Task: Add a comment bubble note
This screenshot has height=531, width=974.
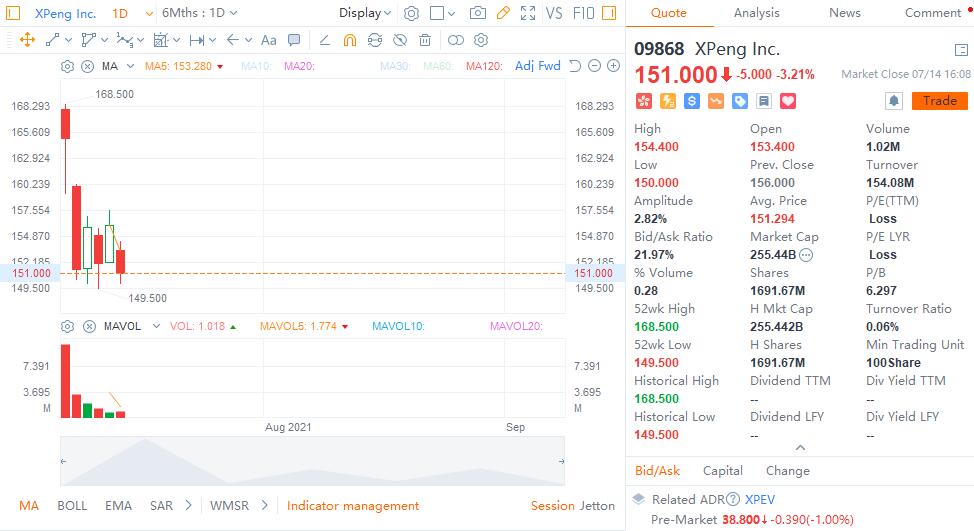Action: coord(294,40)
